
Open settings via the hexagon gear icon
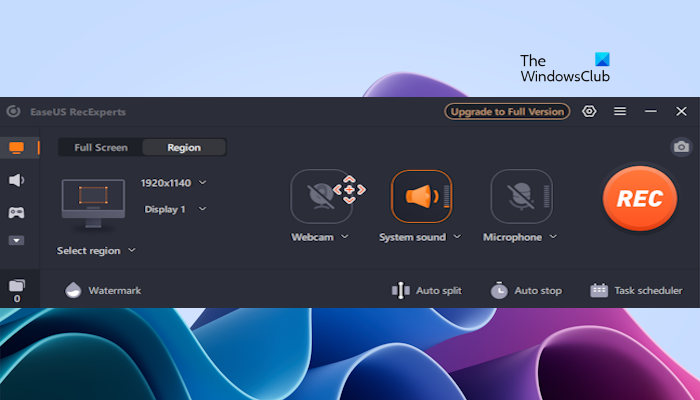click(x=589, y=111)
